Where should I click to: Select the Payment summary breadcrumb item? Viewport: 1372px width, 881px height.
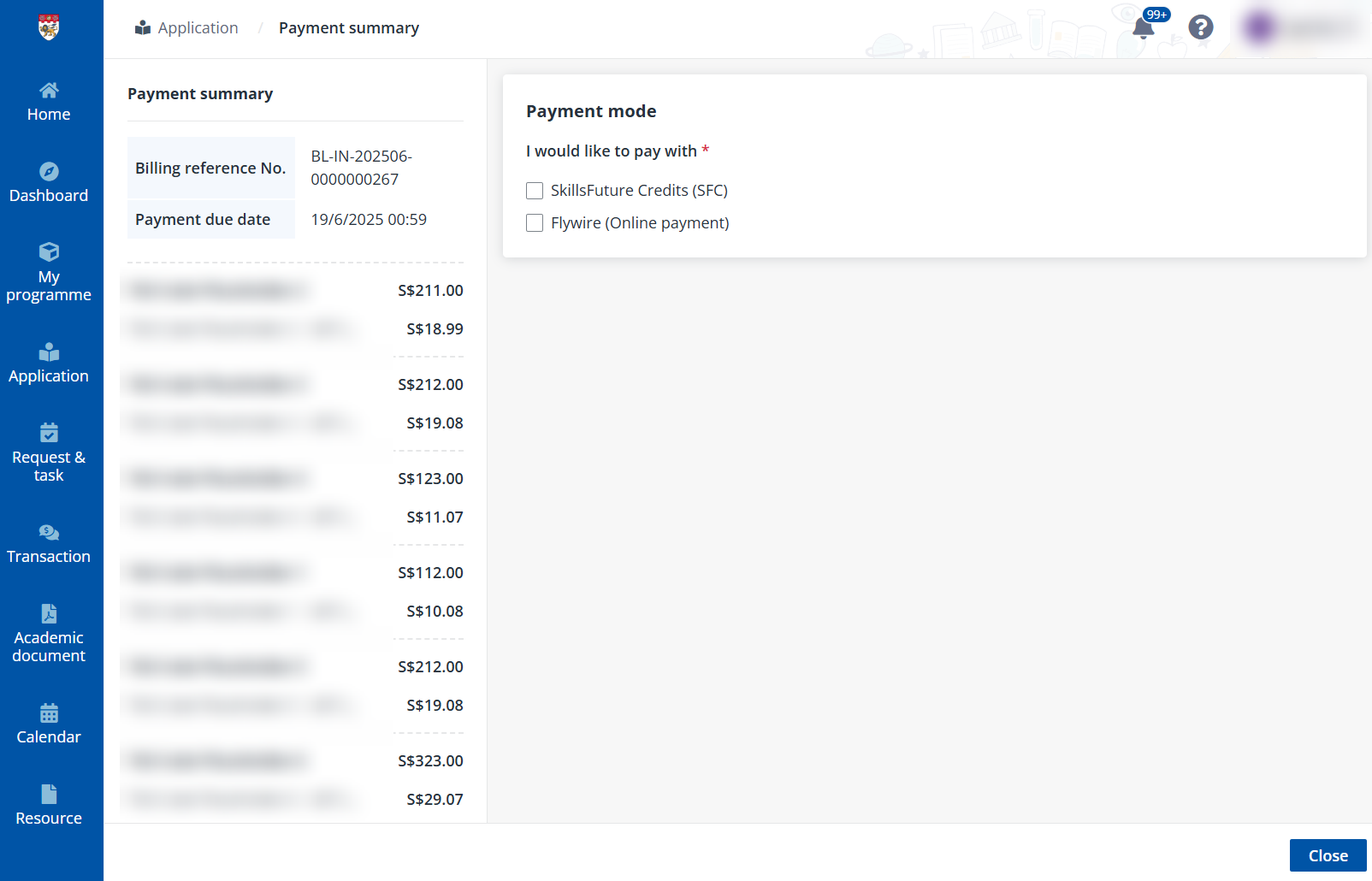(x=349, y=27)
